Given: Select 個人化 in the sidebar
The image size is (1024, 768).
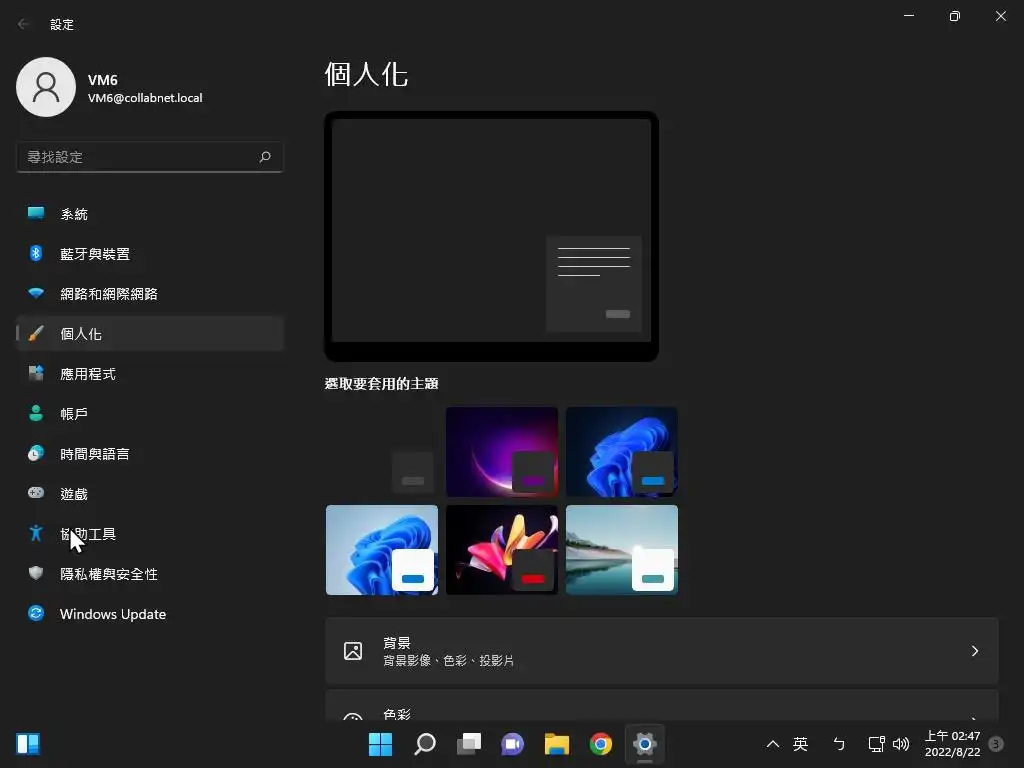Looking at the screenshot, I should pyautogui.click(x=150, y=334).
